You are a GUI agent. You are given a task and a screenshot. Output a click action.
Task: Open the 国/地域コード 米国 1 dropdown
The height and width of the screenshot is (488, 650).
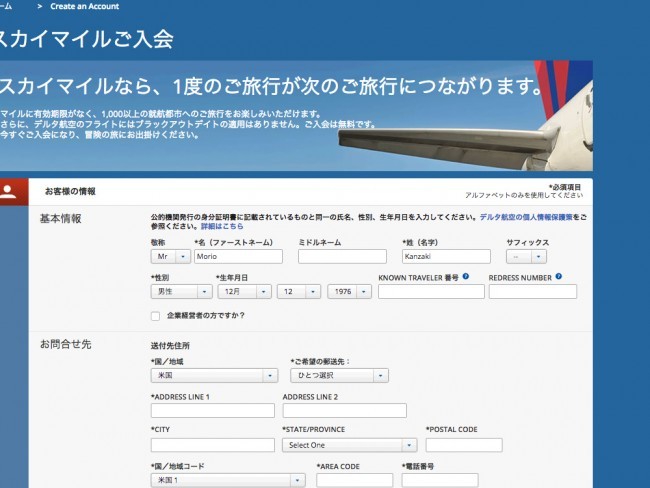(228, 481)
